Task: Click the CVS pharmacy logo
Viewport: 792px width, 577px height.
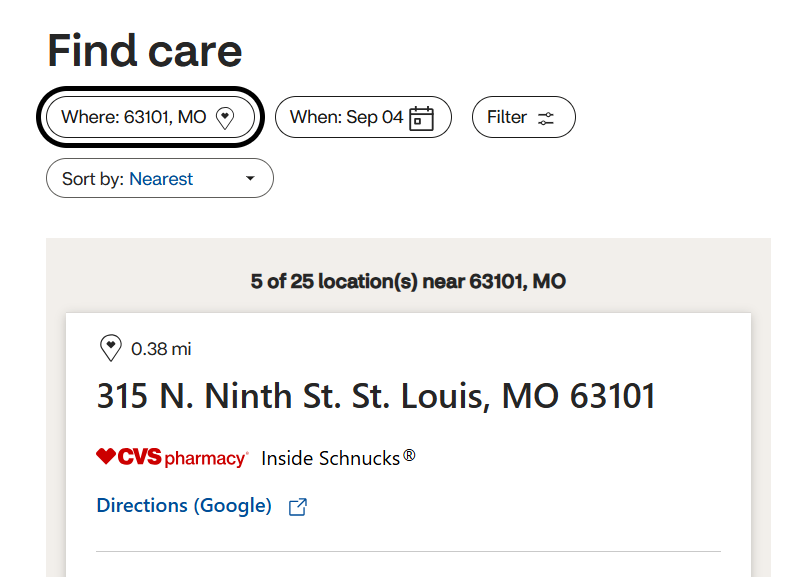Action: (172, 457)
